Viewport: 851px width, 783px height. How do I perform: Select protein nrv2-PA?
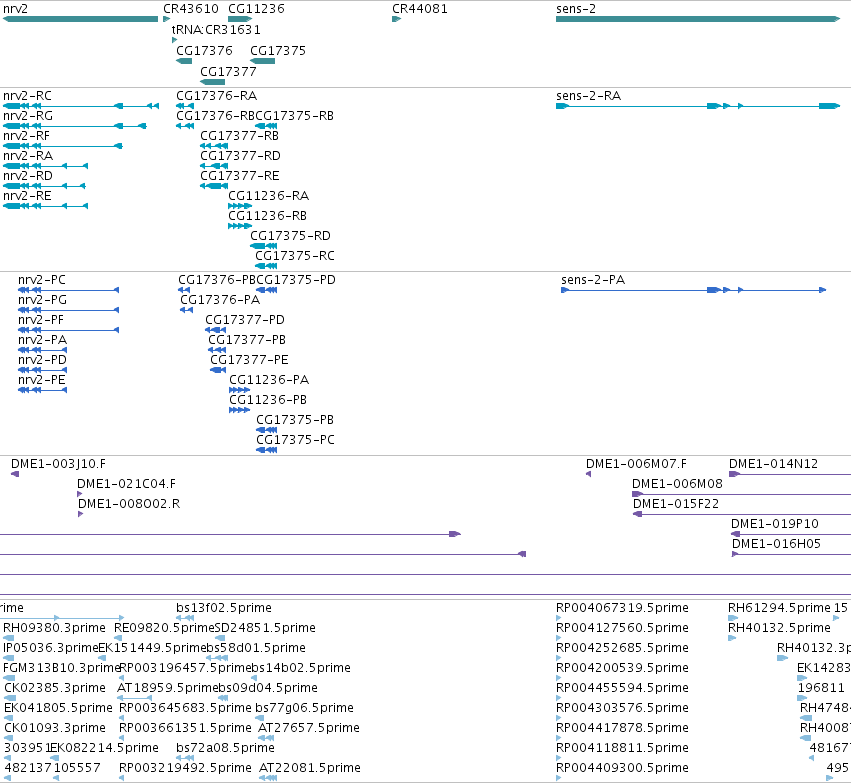click(x=42, y=340)
